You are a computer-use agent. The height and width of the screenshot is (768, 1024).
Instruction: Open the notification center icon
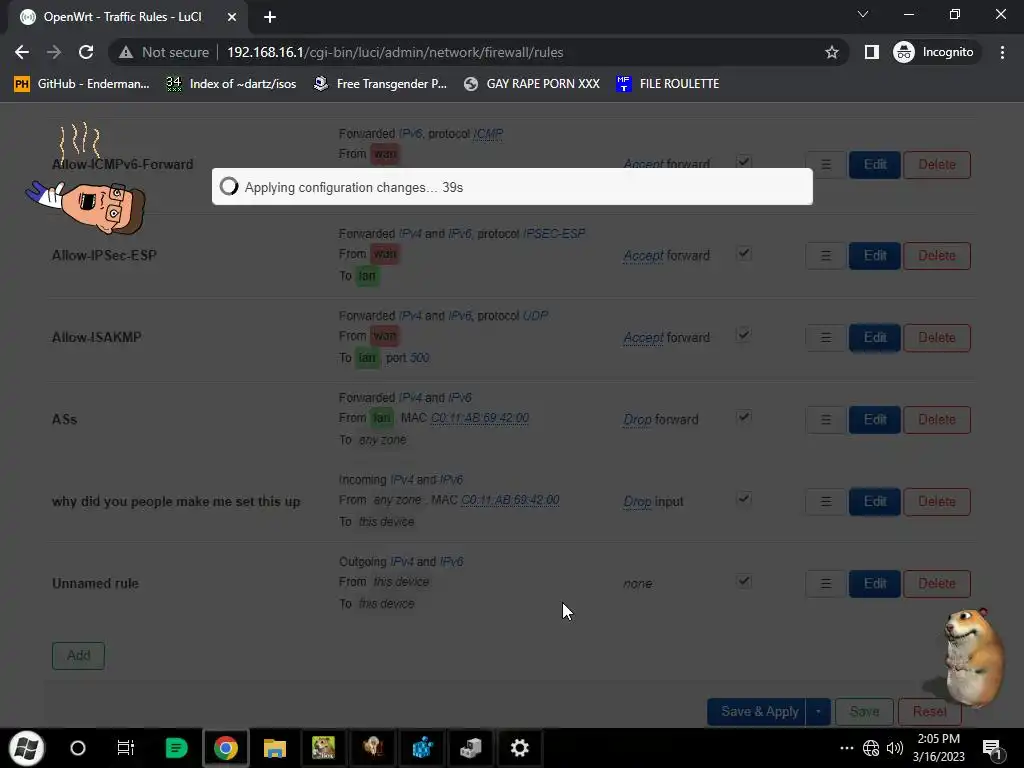tap(992, 750)
